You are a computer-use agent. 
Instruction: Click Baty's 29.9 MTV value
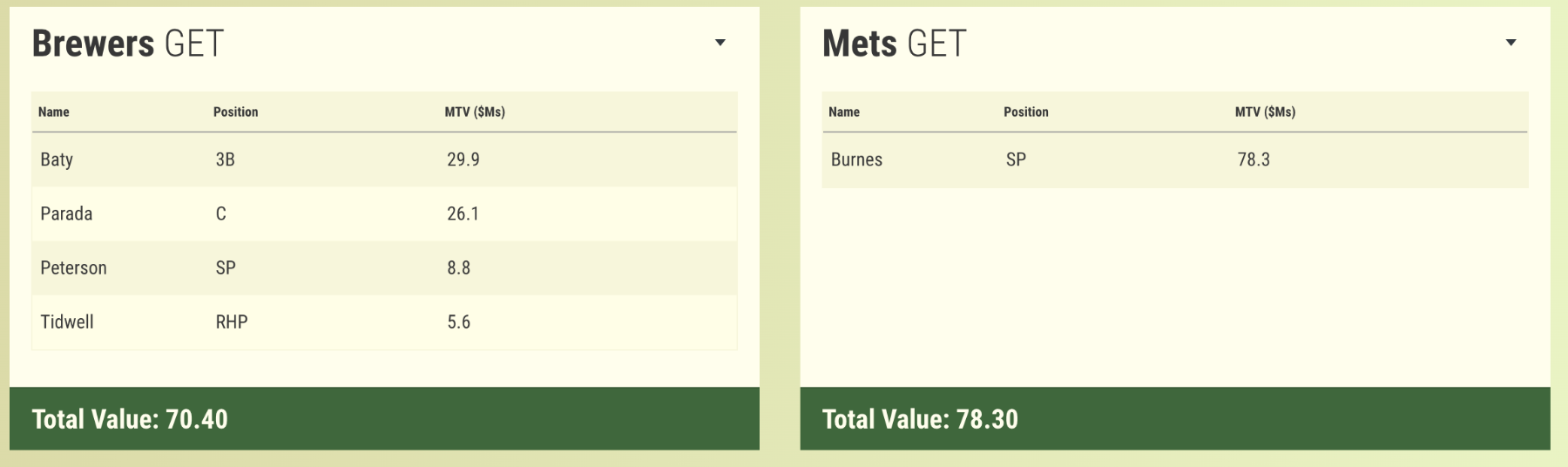[x=463, y=159]
